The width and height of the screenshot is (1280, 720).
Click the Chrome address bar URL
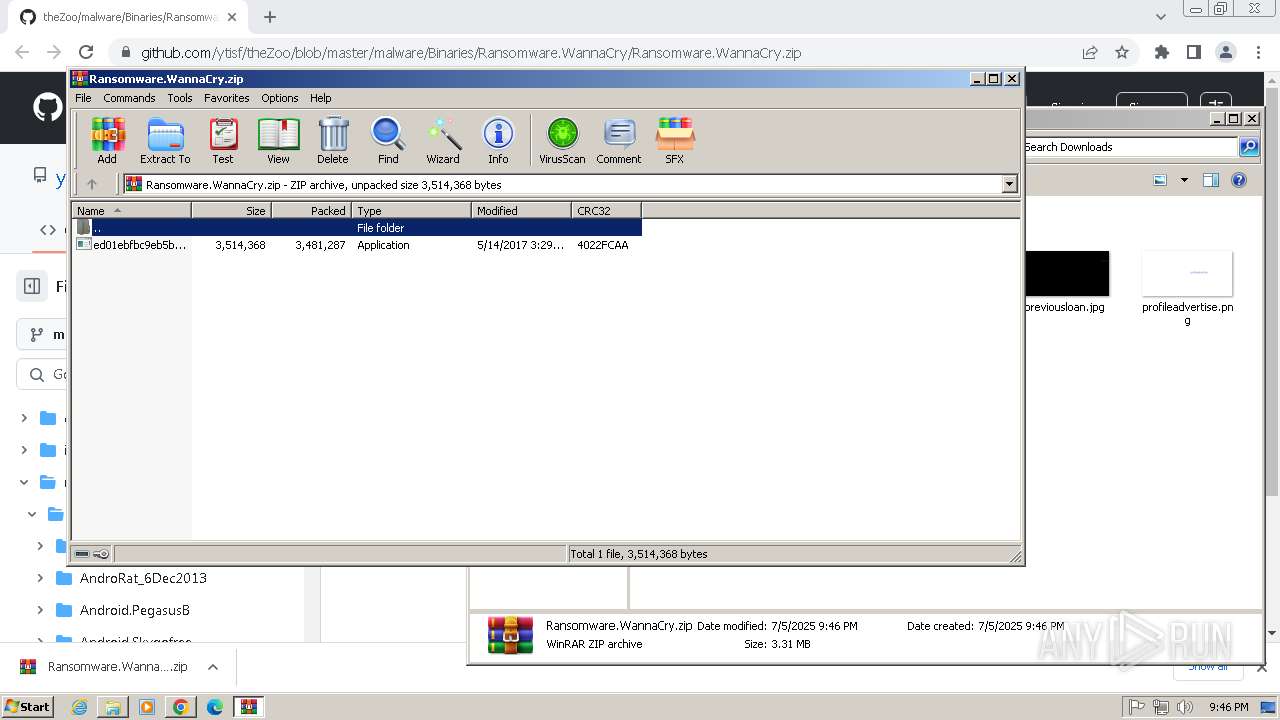pos(470,53)
